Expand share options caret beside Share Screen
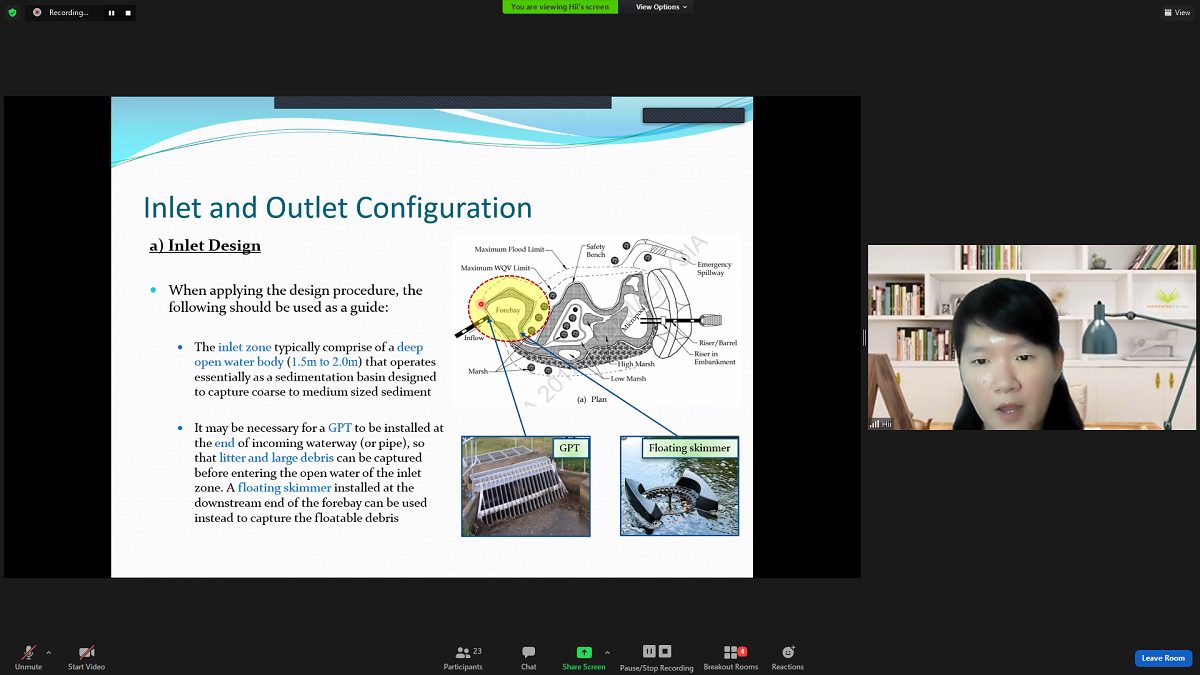Viewport: 1200px width, 675px height. 607,652
